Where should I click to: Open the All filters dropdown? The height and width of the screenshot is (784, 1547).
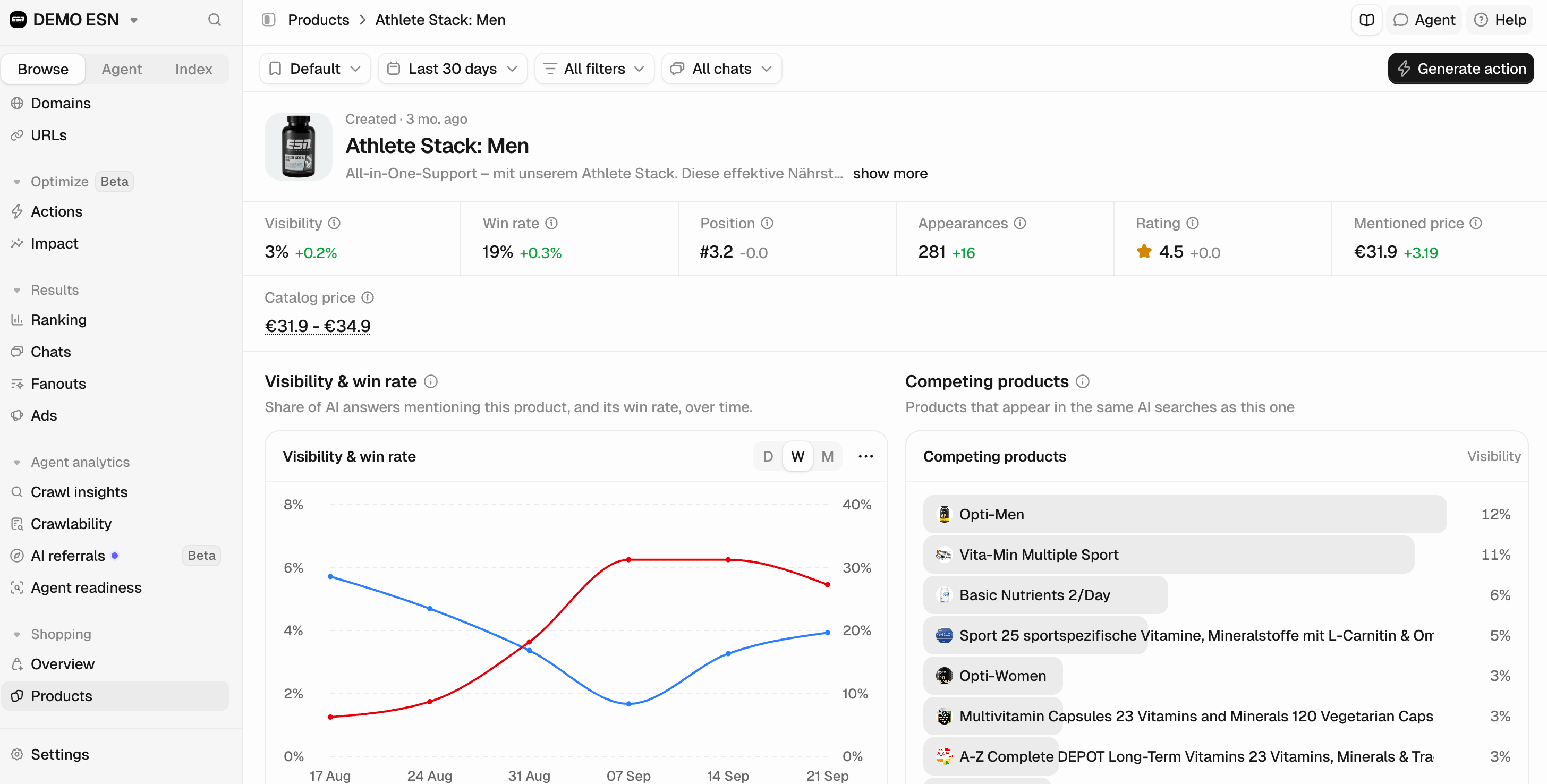pyautogui.click(x=594, y=69)
